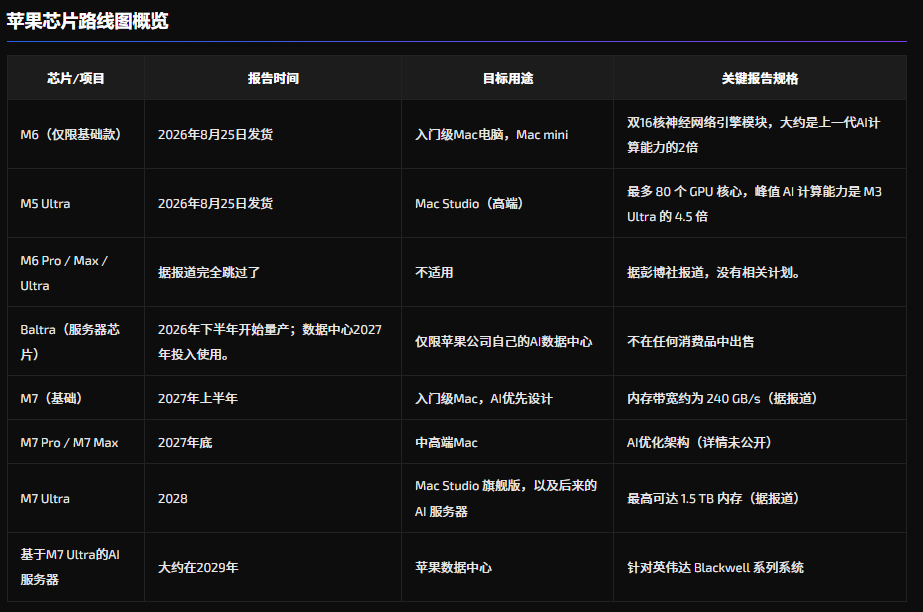Click the 仅限苹果公司自己的AI数据中心 cell

[507, 341]
